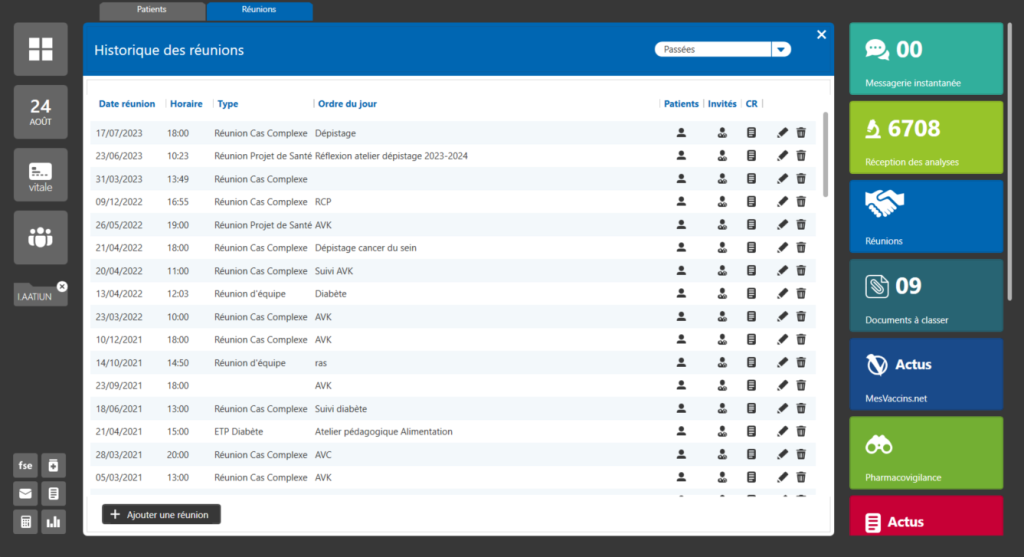Click Ajouter une réunion button
This screenshot has height=557, width=1024.
point(161,514)
